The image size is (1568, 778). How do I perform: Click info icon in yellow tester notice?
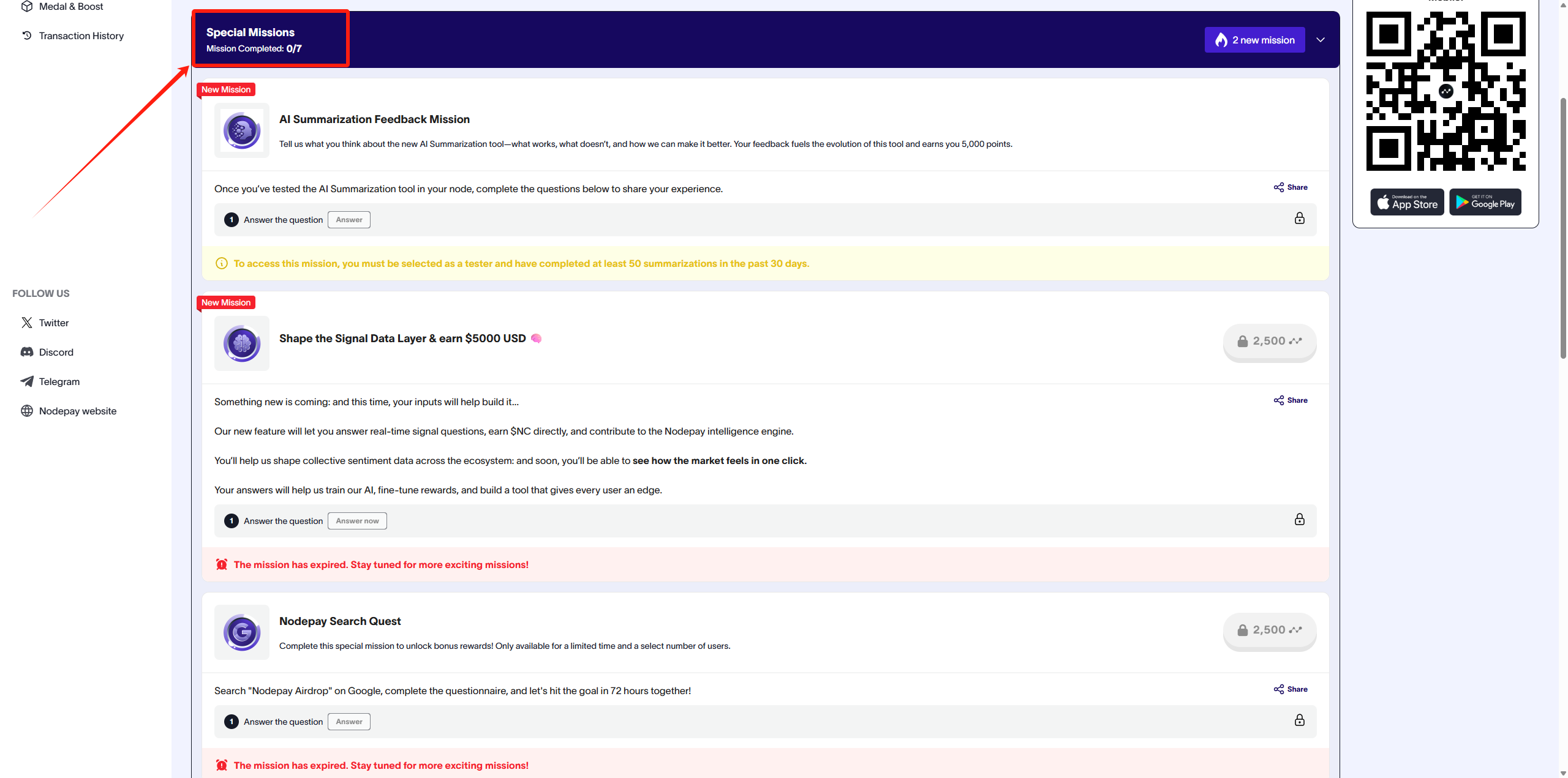222,263
